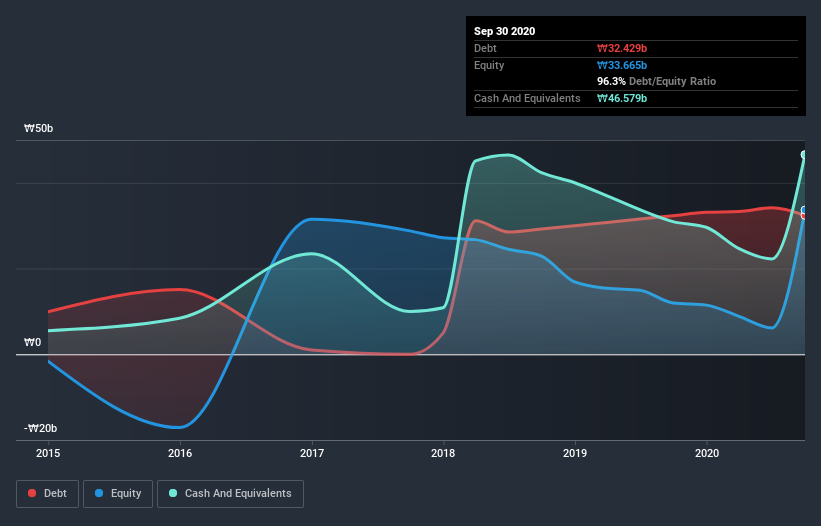Click the 96.3% Debt/Equity Ratio text

coord(657,81)
